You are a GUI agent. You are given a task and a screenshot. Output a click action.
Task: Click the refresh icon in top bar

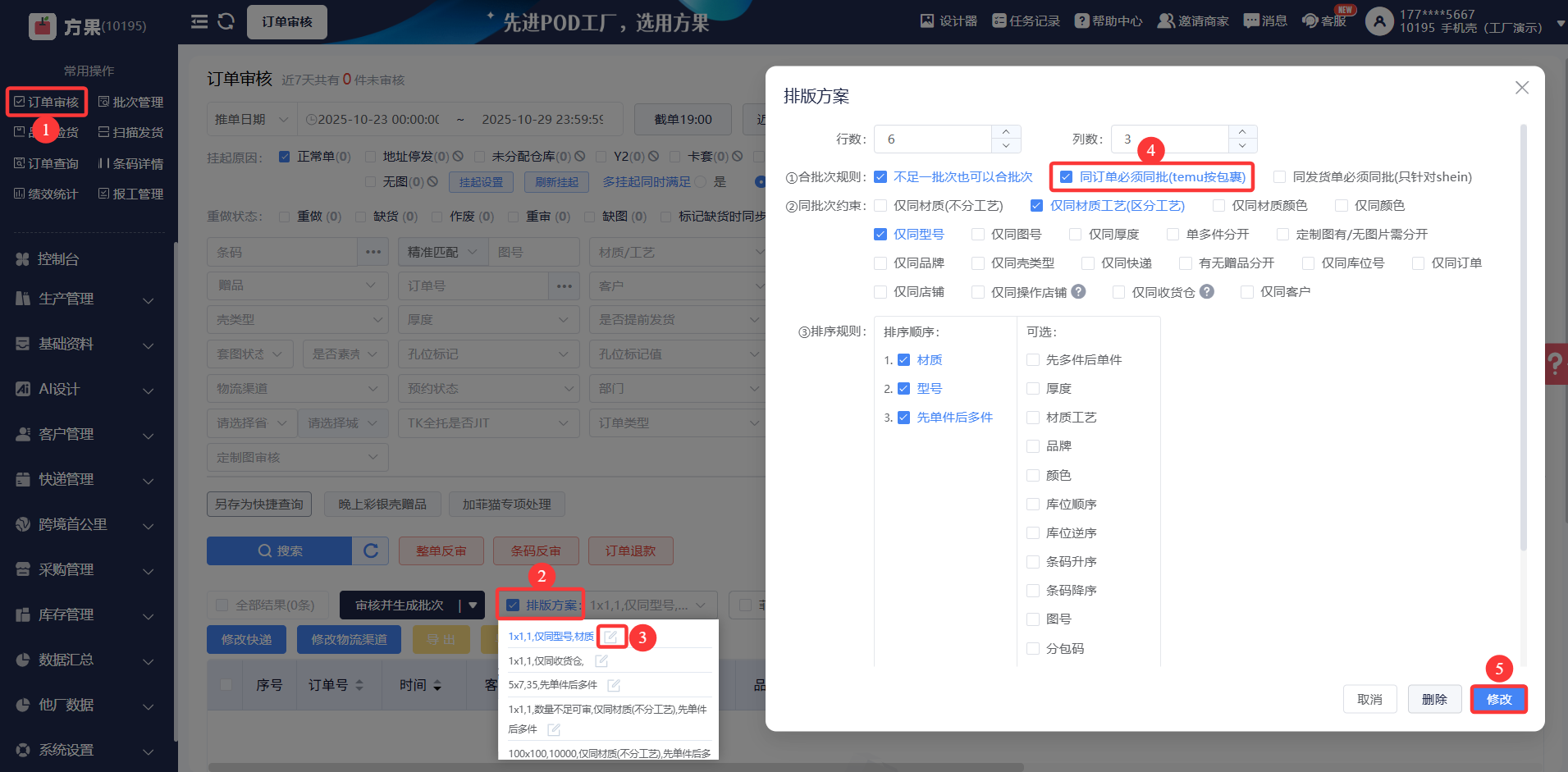pos(226,21)
